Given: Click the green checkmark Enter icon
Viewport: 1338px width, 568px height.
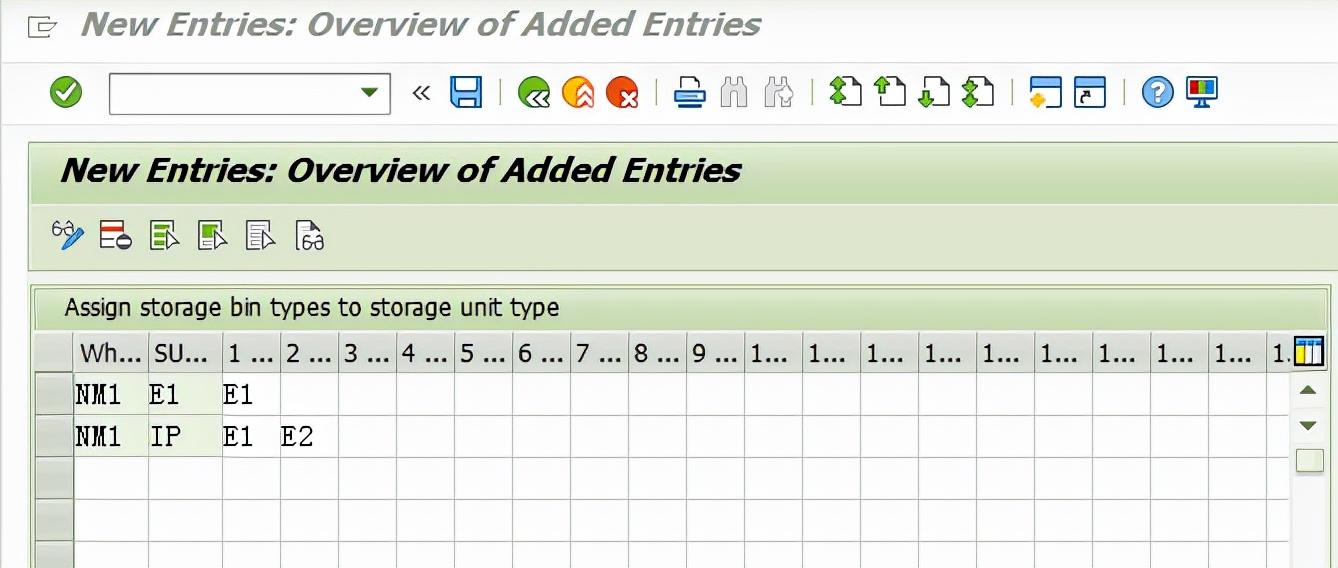Looking at the screenshot, I should (66, 93).
